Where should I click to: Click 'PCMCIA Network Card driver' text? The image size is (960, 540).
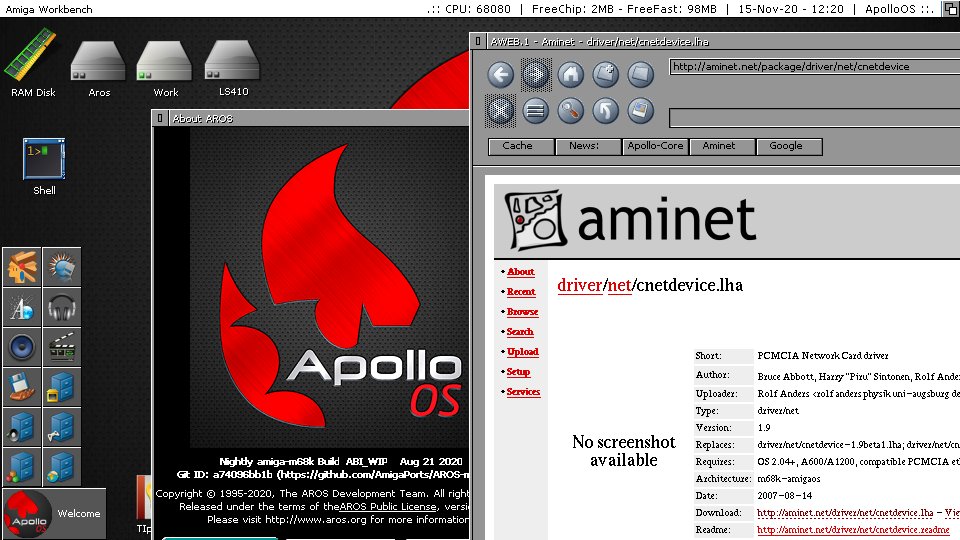click(x=822, y=356)
